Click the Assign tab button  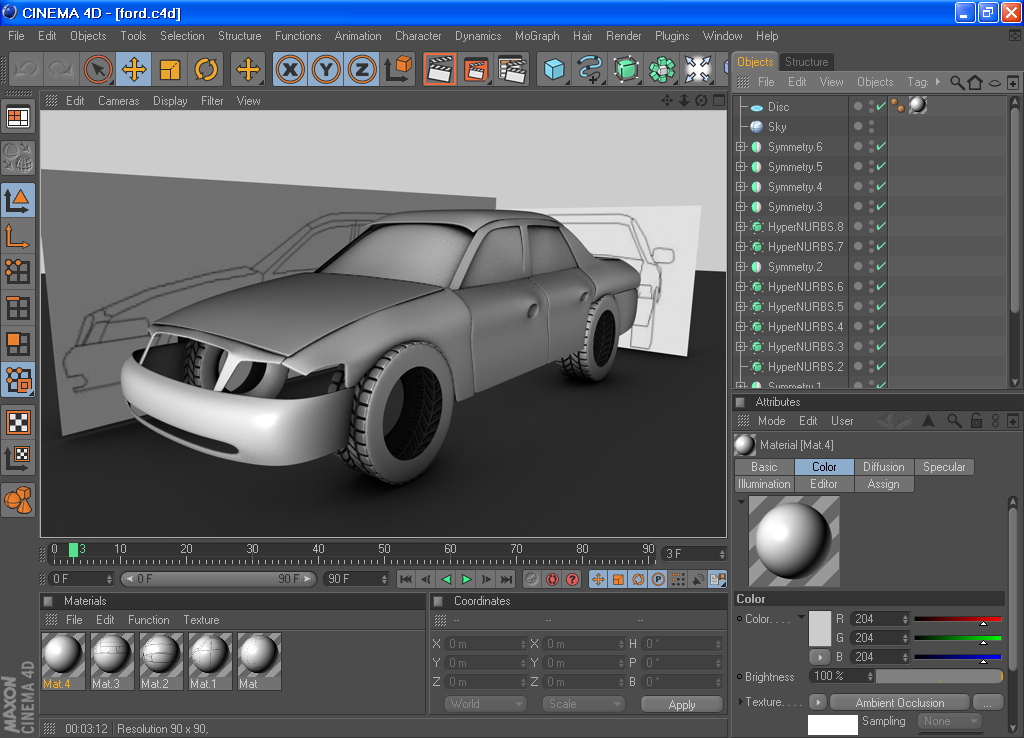click(884, 484)
